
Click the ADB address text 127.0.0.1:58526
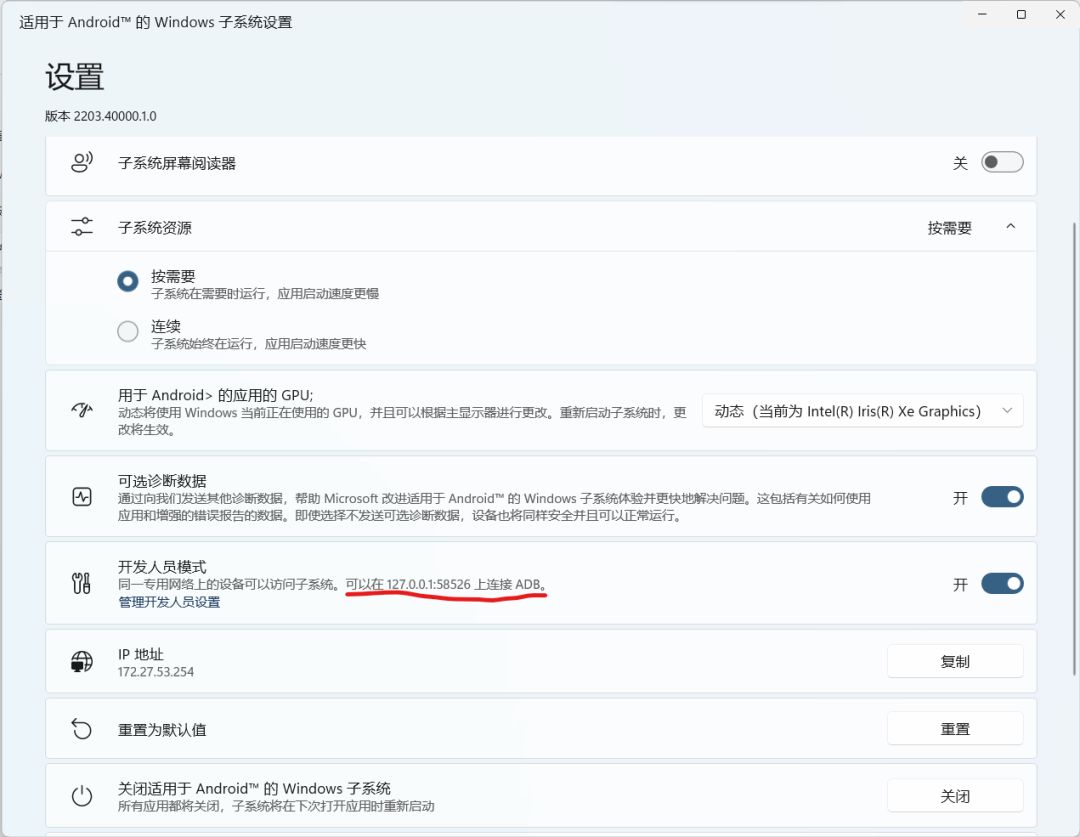[428, 584]
